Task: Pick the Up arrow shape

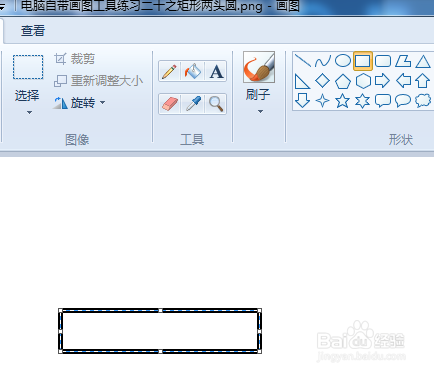Action: pyautogui.click(x=423, y=81)
